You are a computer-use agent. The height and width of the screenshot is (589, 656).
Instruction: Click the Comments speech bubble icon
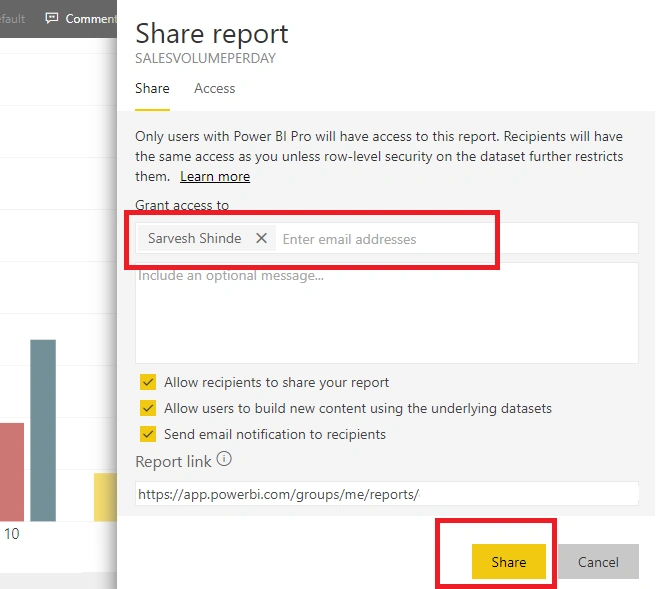(52, 18)
